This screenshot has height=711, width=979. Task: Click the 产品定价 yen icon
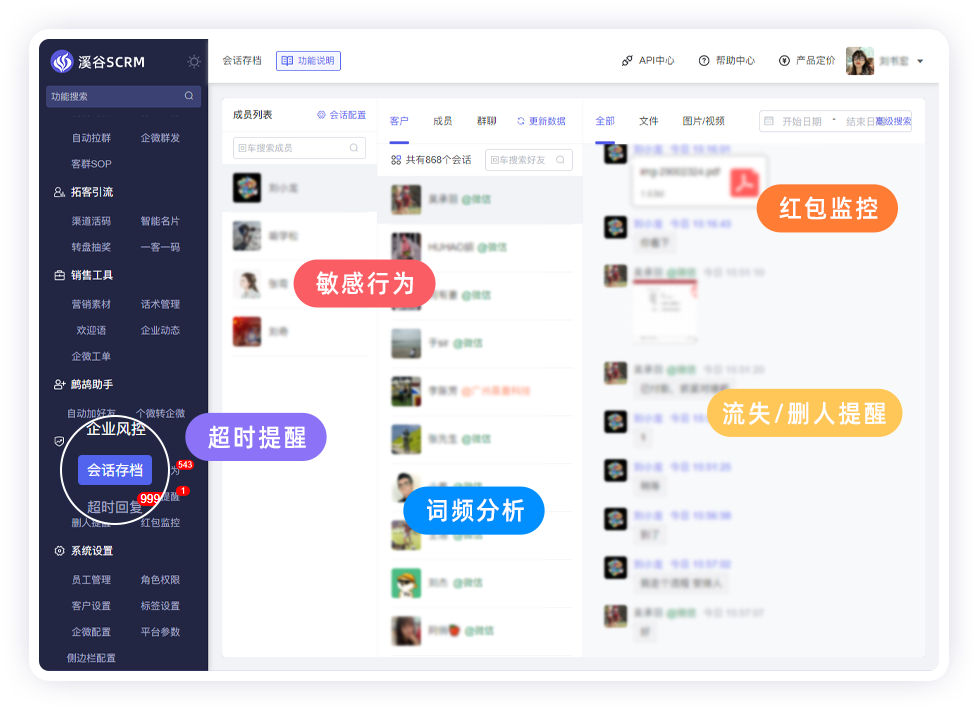784,61
